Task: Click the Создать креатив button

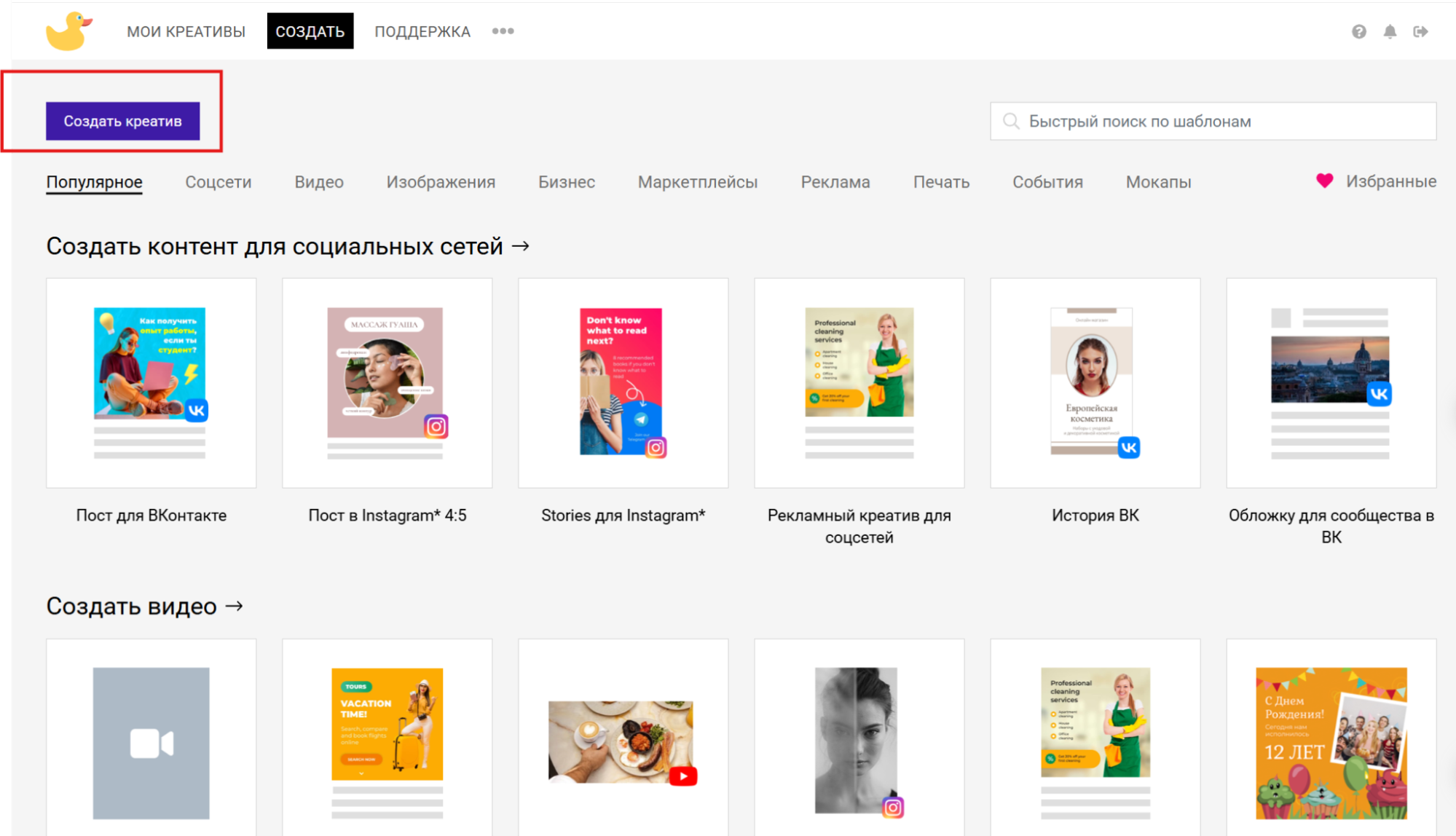Action: point(122,121)
